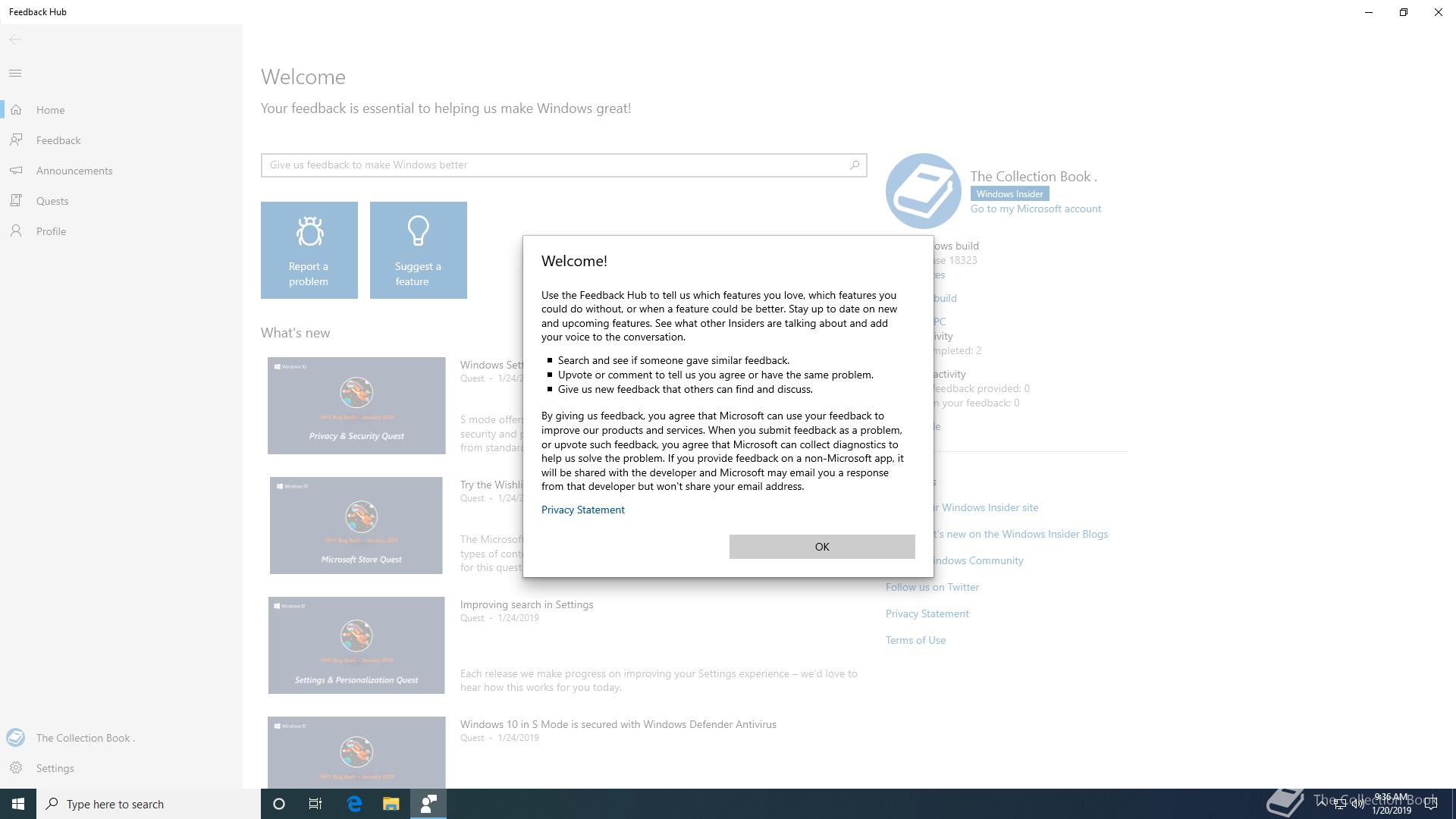
Task: Open Settings & Personalization Quest thumbnail
Action: pyautogui.click(x=356, y=645)
